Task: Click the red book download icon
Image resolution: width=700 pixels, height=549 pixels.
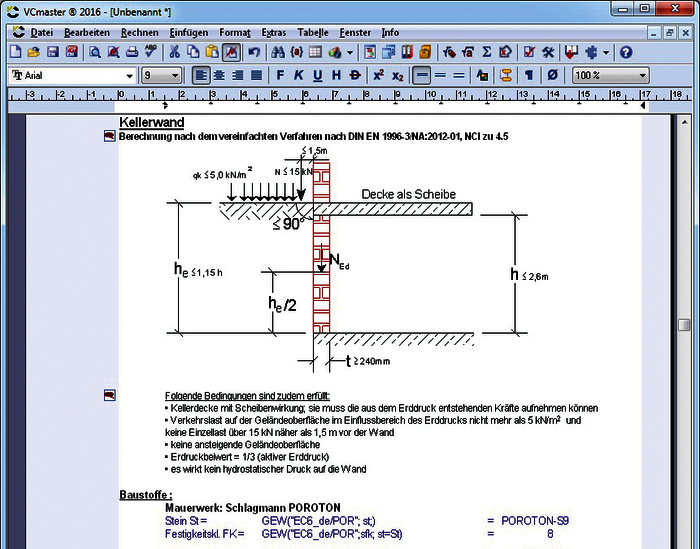Action: 571,52
